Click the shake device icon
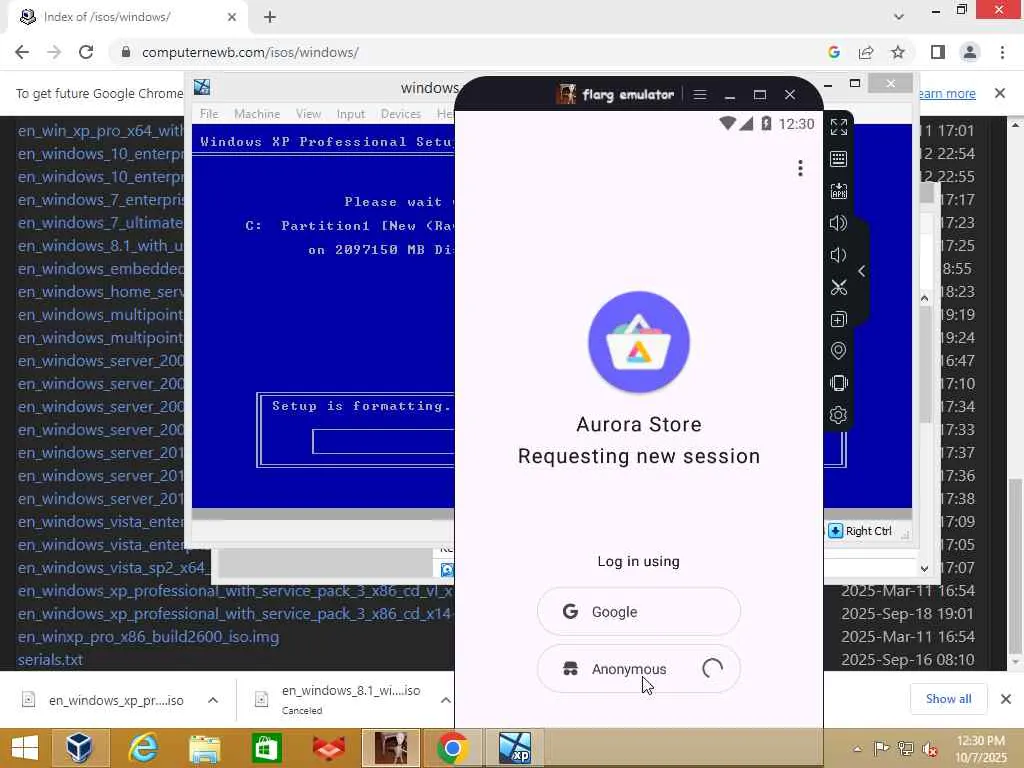The height and width of the screenshot is (768, 1024). [x=839, y=383]
